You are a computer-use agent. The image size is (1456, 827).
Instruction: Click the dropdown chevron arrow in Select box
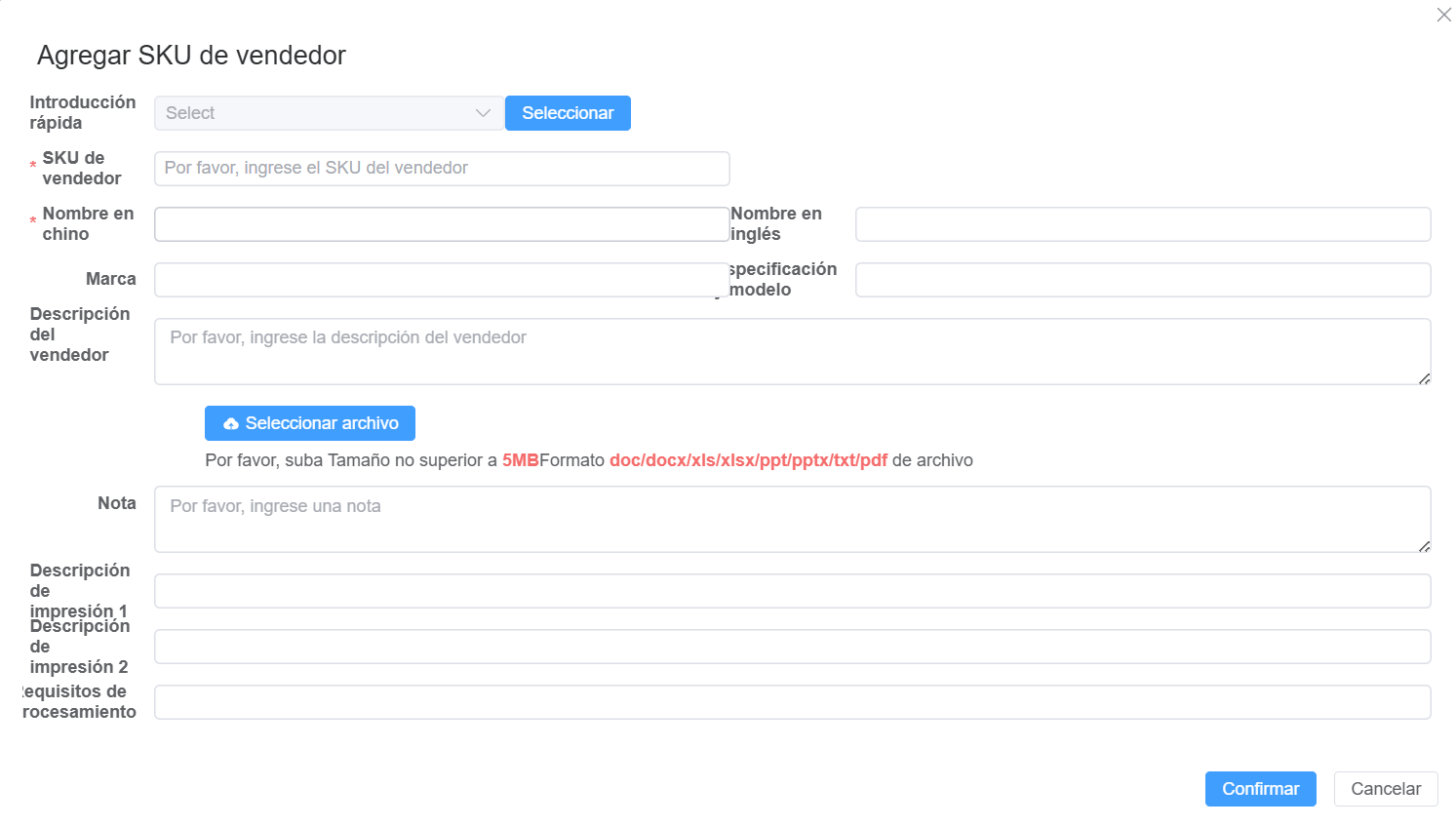[483, 113]
